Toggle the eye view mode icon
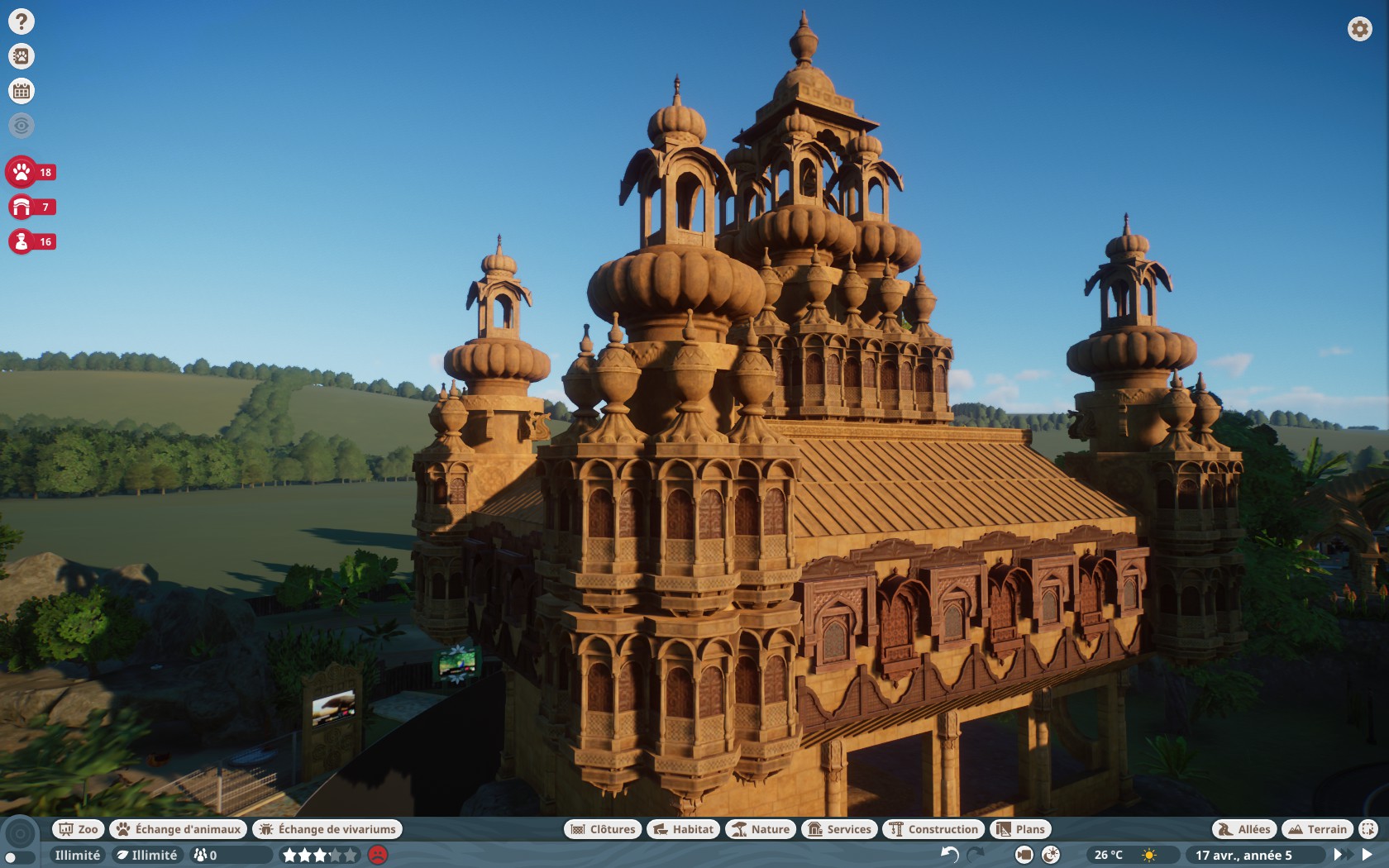 [x=21, y=126]
